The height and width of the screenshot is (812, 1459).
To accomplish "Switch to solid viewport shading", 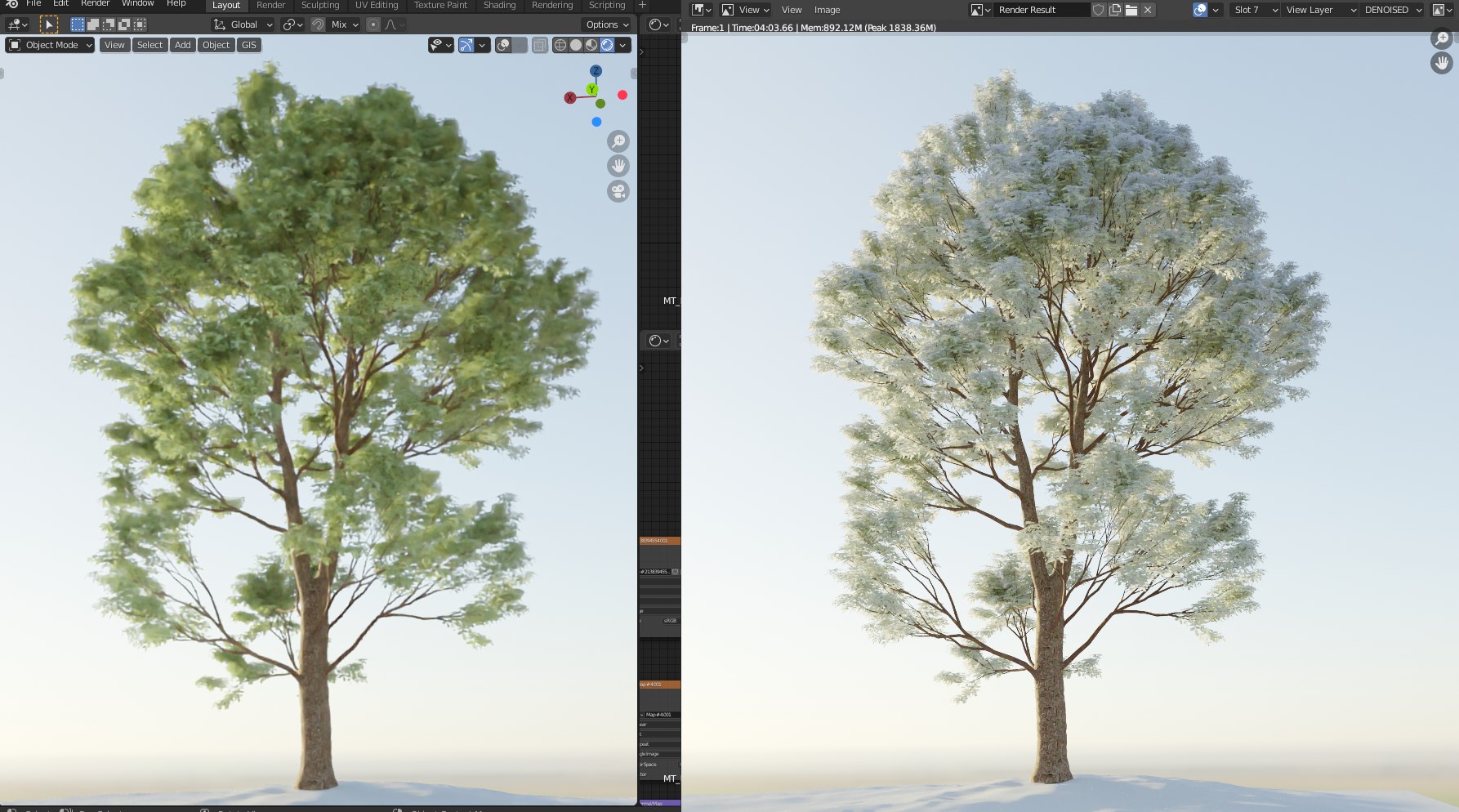I will coord(576,45).
